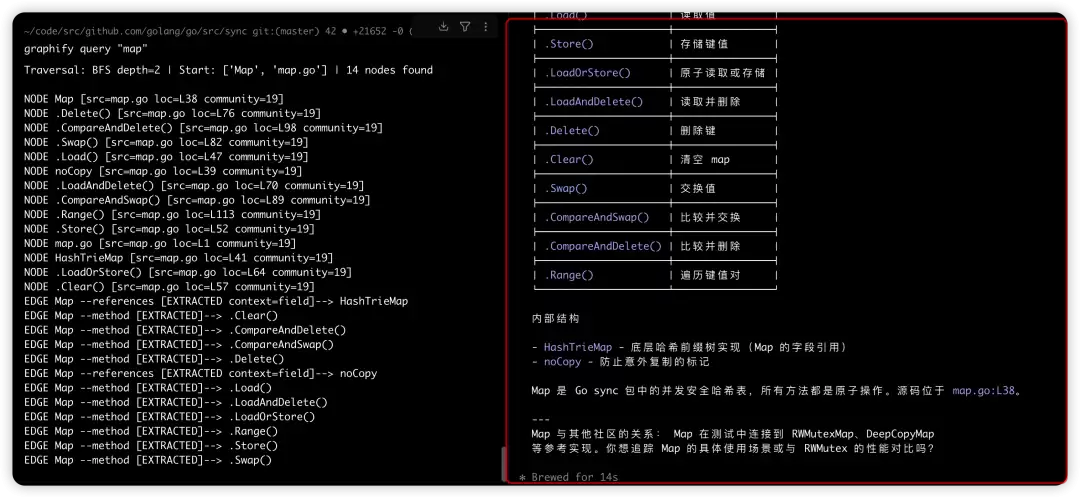Screen dimensions: 1080x498
Task: Click the EDGE Map references noCopy line
Action: pyautogui.click(x=200, y=373)
